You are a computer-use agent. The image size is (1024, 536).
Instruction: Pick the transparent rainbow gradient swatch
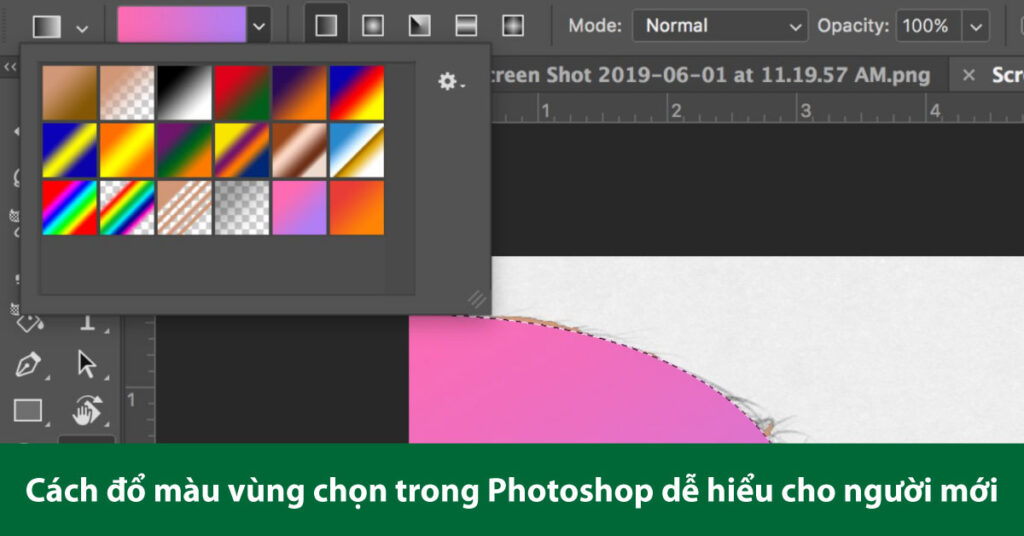pos(127,208)
